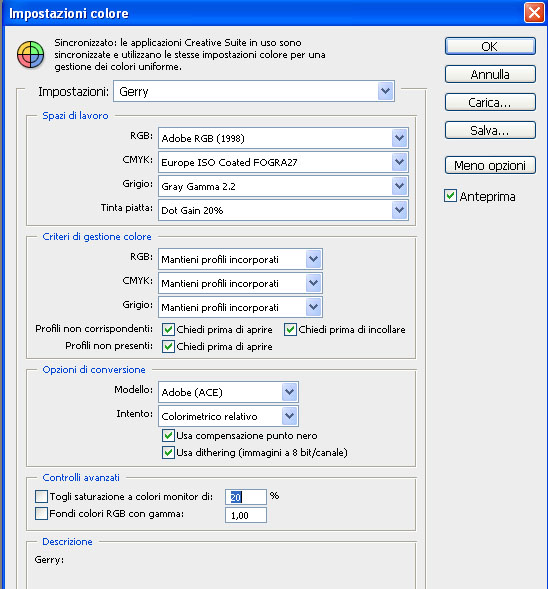Open RGB color policy dropdown
This screenshot has width=548, height=589.
[x=240, y=259]
